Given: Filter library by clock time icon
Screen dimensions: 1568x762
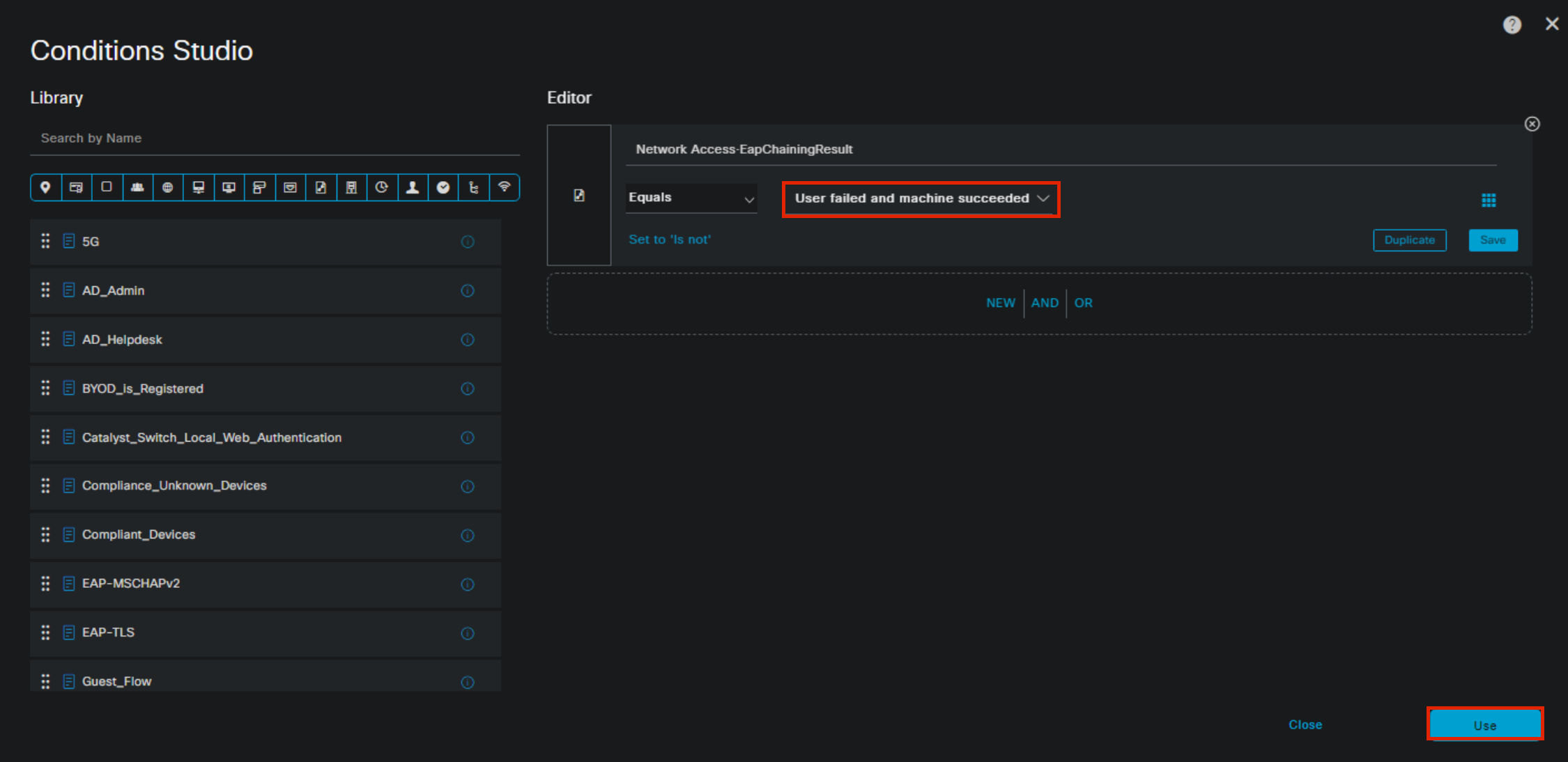Looking at the screenshot, I should coord(381,187).
